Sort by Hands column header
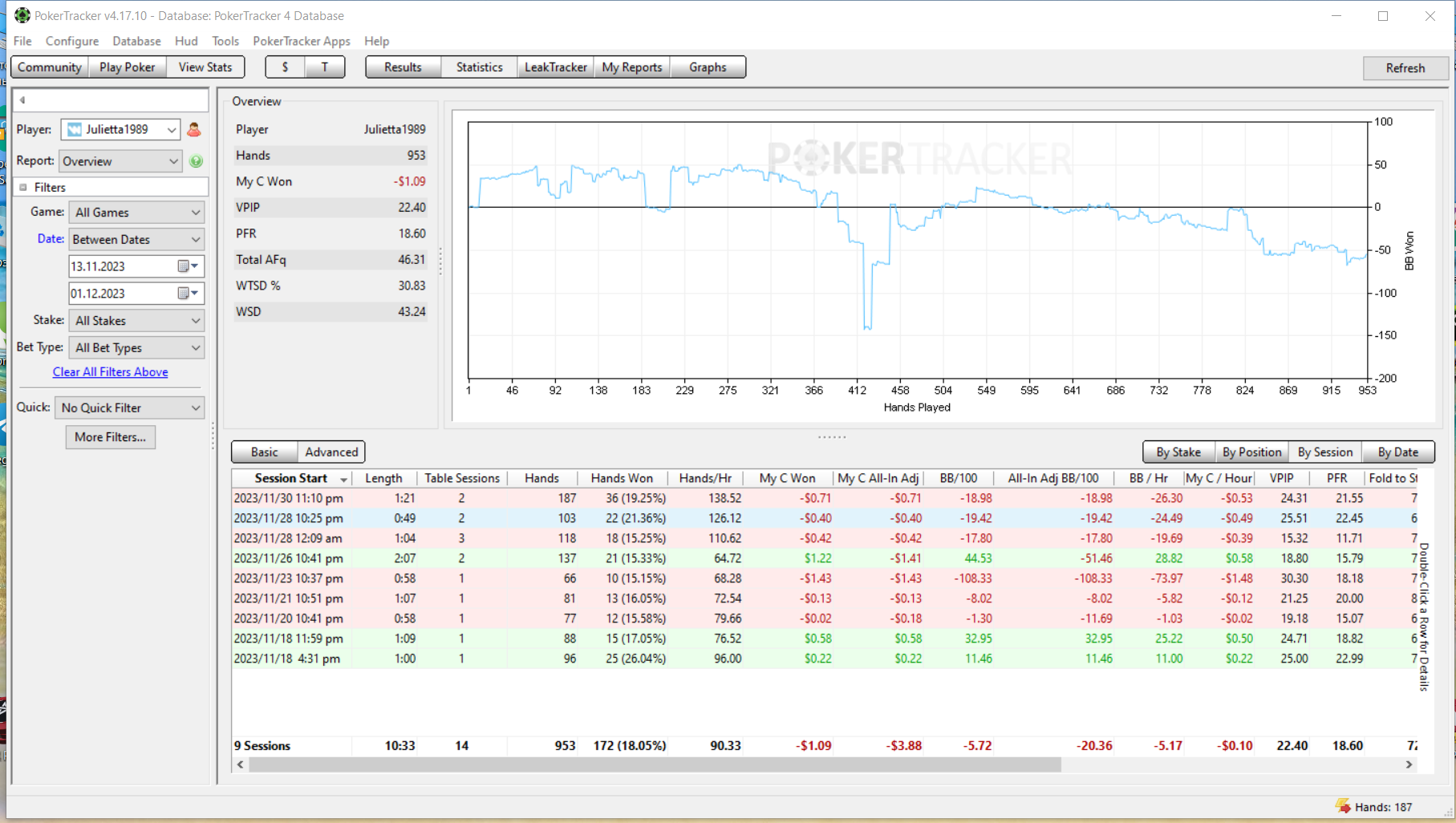The height and width of the screenshot is (823, 1456). pos(542,478)
